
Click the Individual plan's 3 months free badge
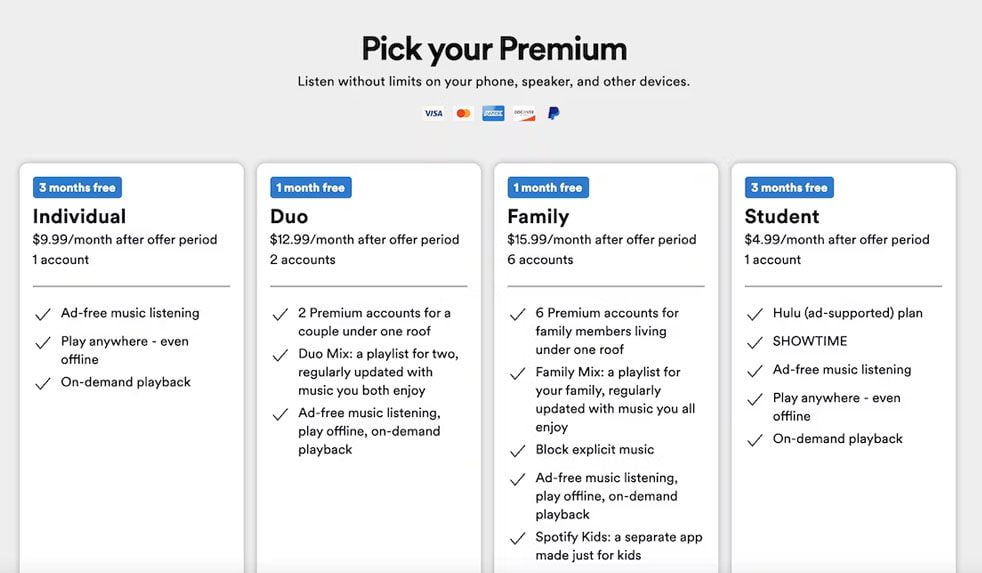click(x=77, y=188)
